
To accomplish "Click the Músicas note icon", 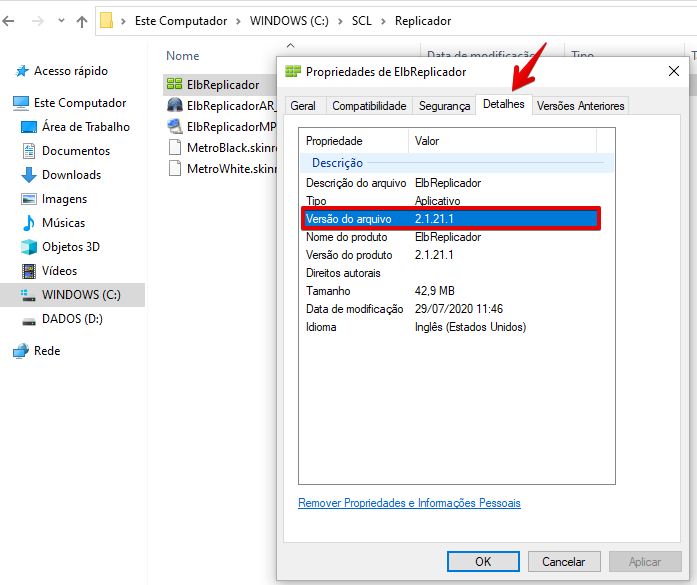I will [29, 223].
